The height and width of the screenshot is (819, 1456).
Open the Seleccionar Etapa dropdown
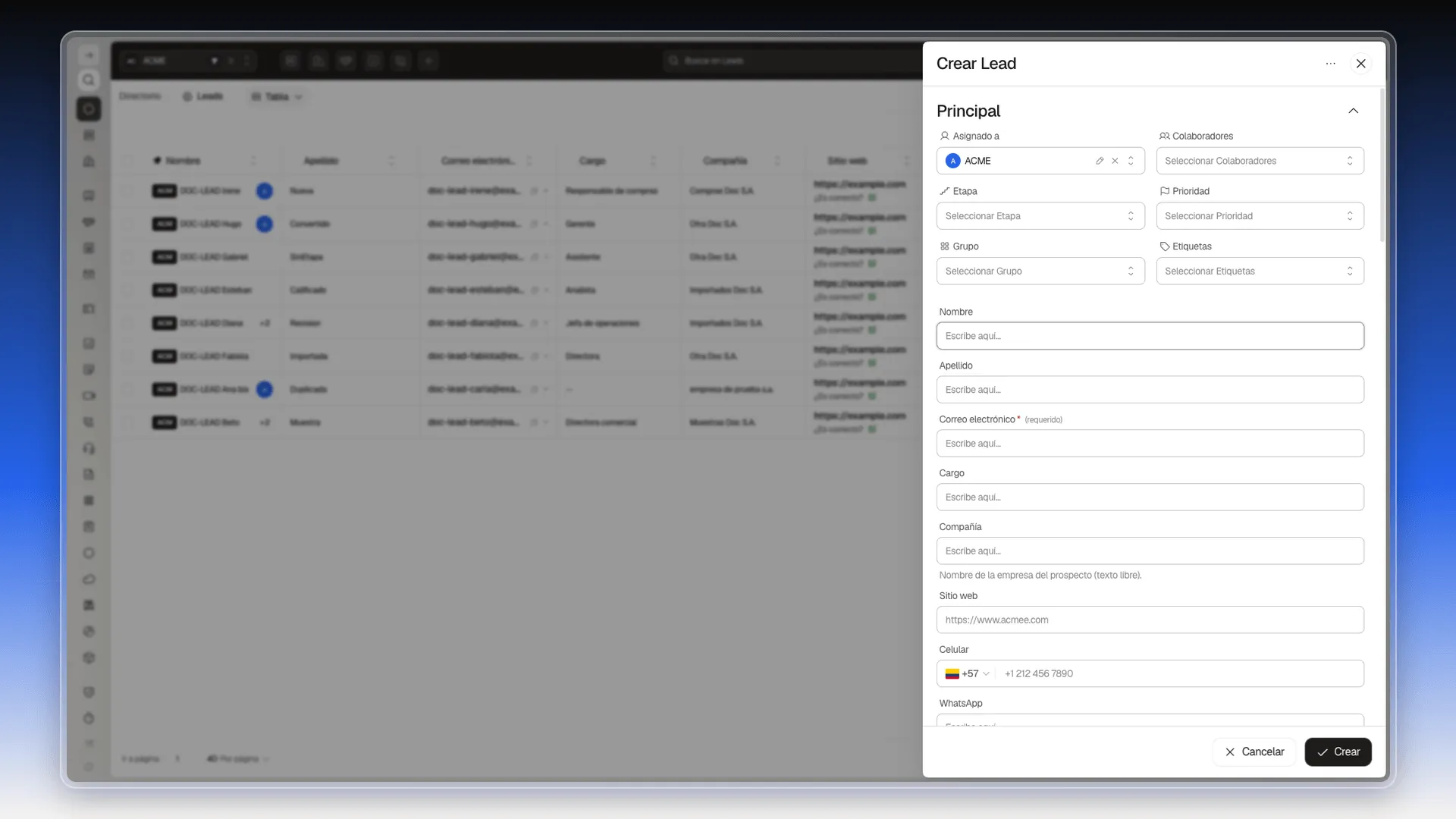1040,216
